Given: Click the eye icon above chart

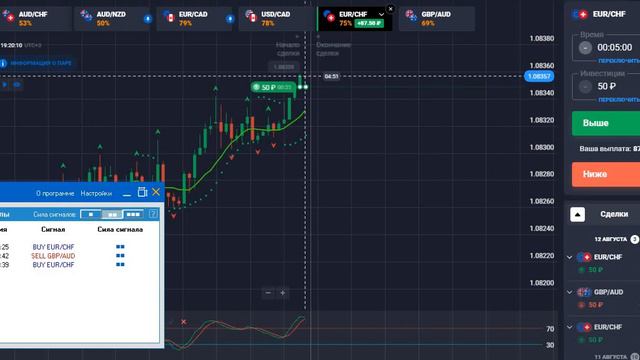Looking at the screenshot, I should (x=17, y=84).
